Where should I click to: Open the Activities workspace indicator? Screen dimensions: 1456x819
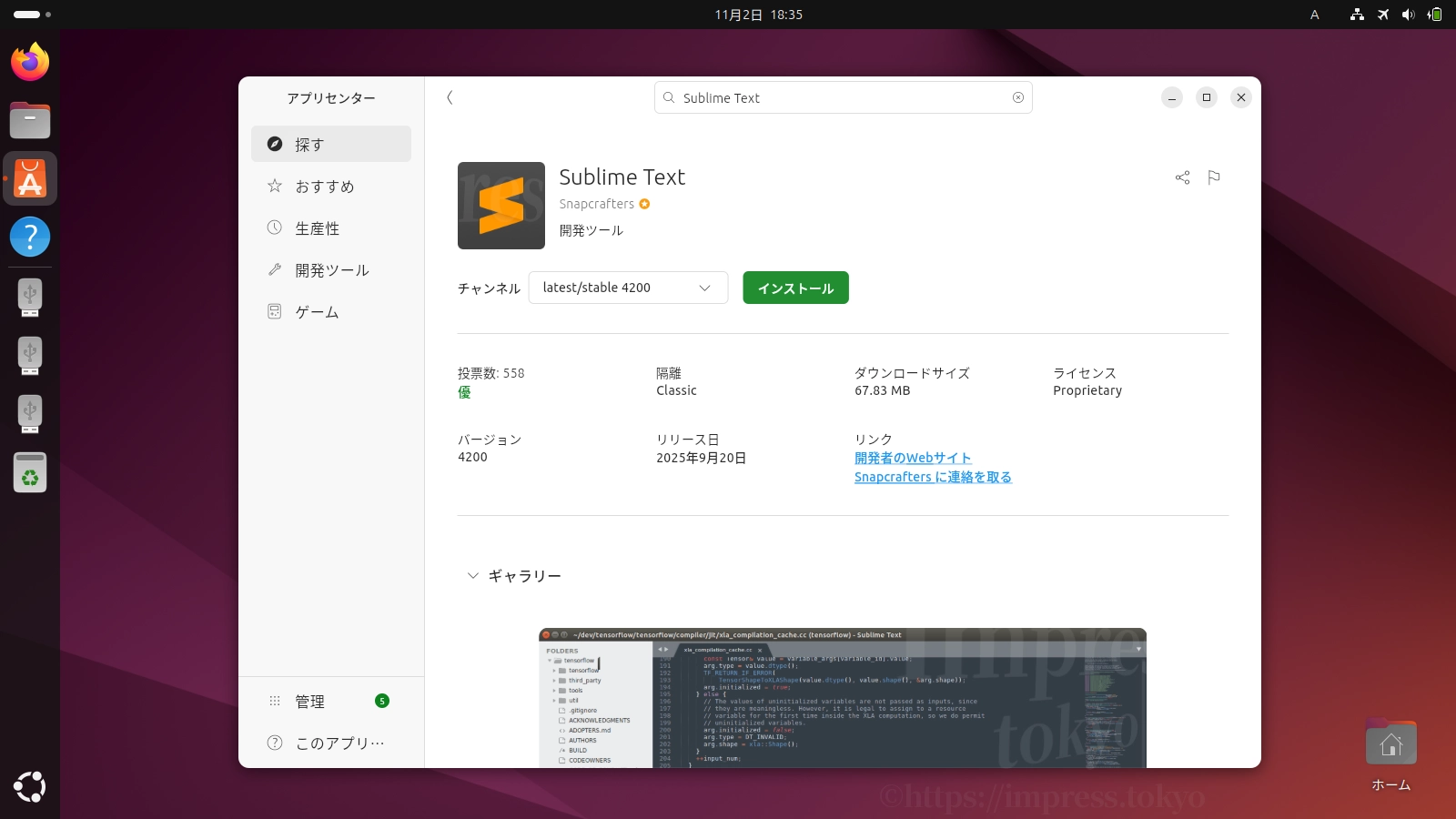point(33,15)
